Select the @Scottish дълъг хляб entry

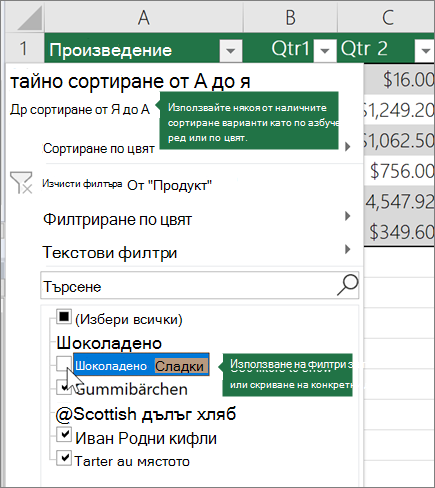(146, 414)
